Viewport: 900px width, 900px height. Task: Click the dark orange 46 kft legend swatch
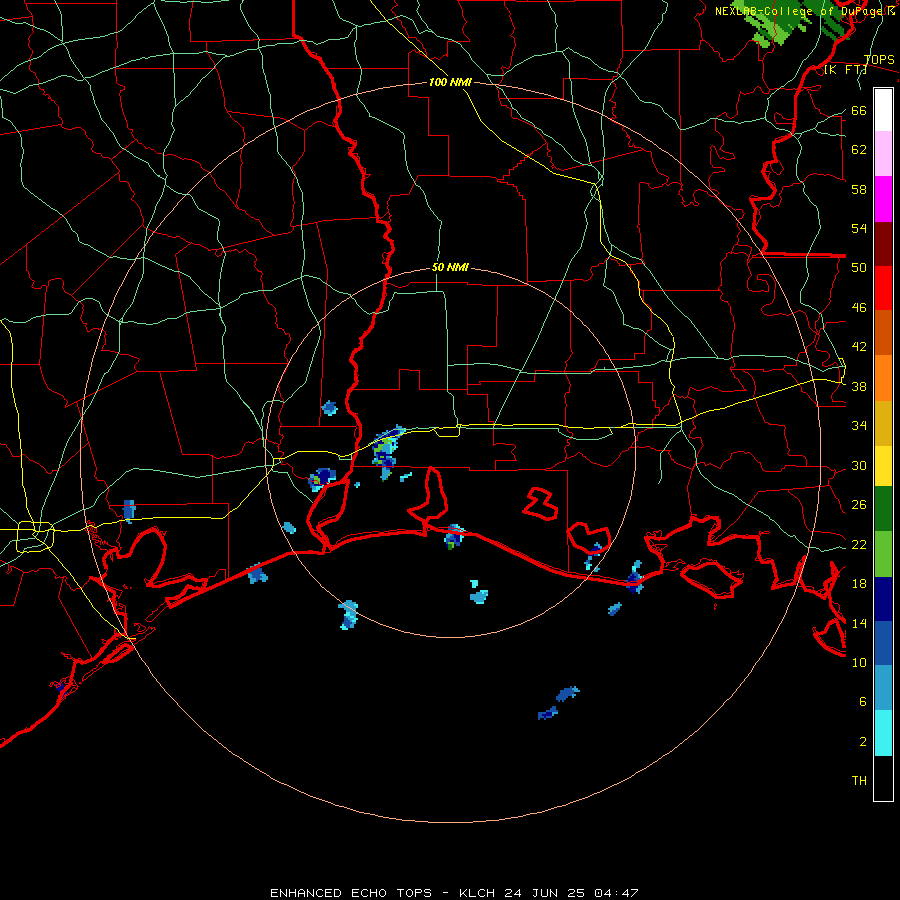click(x=883, y=333)
